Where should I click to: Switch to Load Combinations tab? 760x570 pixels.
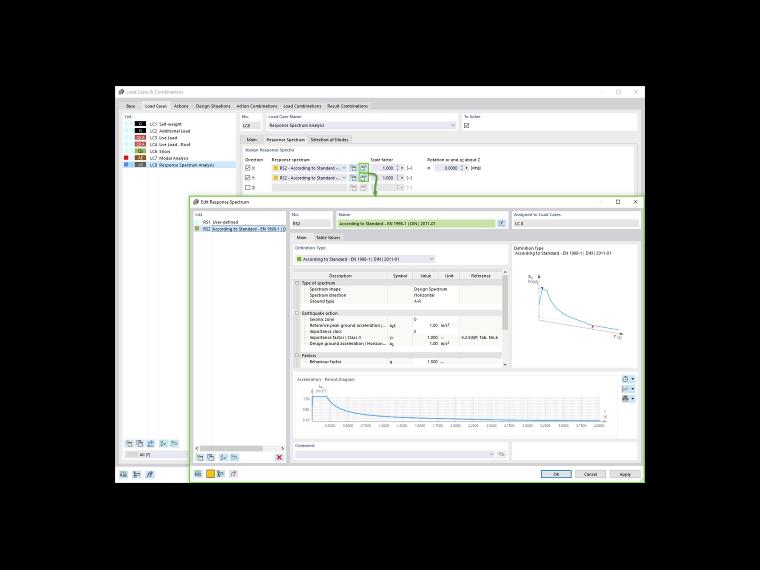(x=302, y=106)
